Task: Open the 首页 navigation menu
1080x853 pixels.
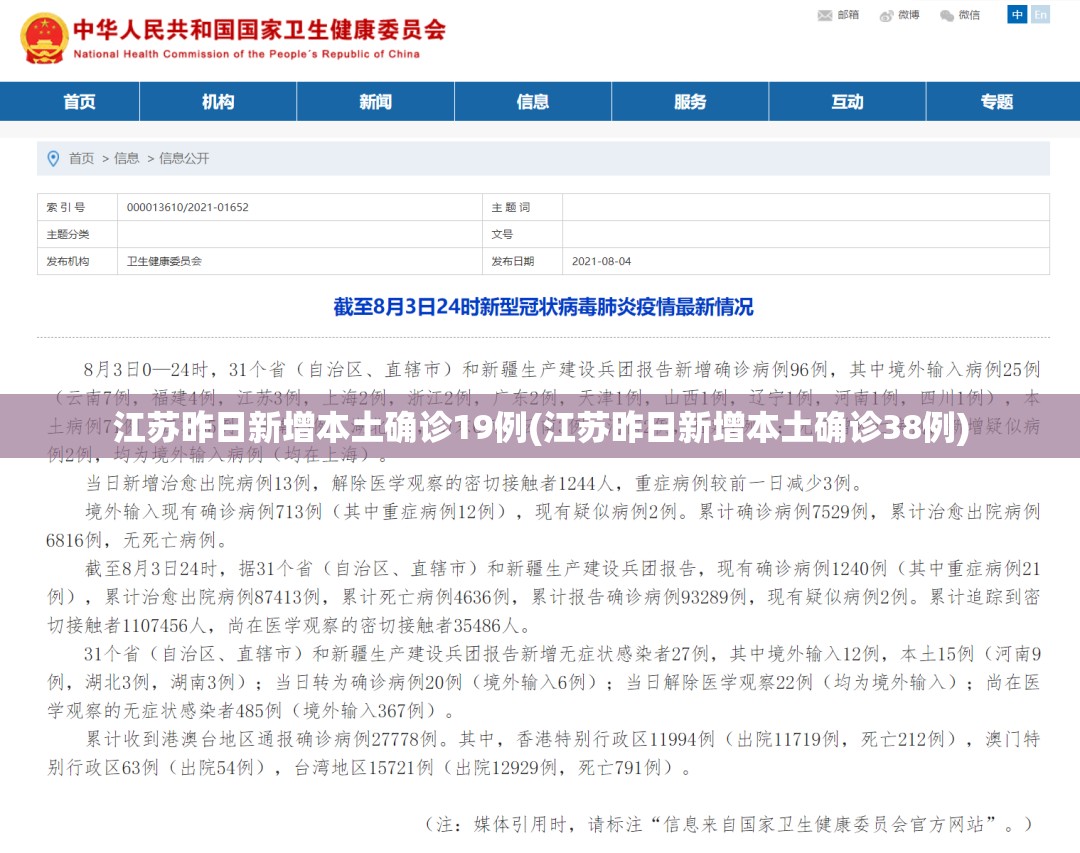Action: coord(79,102)
